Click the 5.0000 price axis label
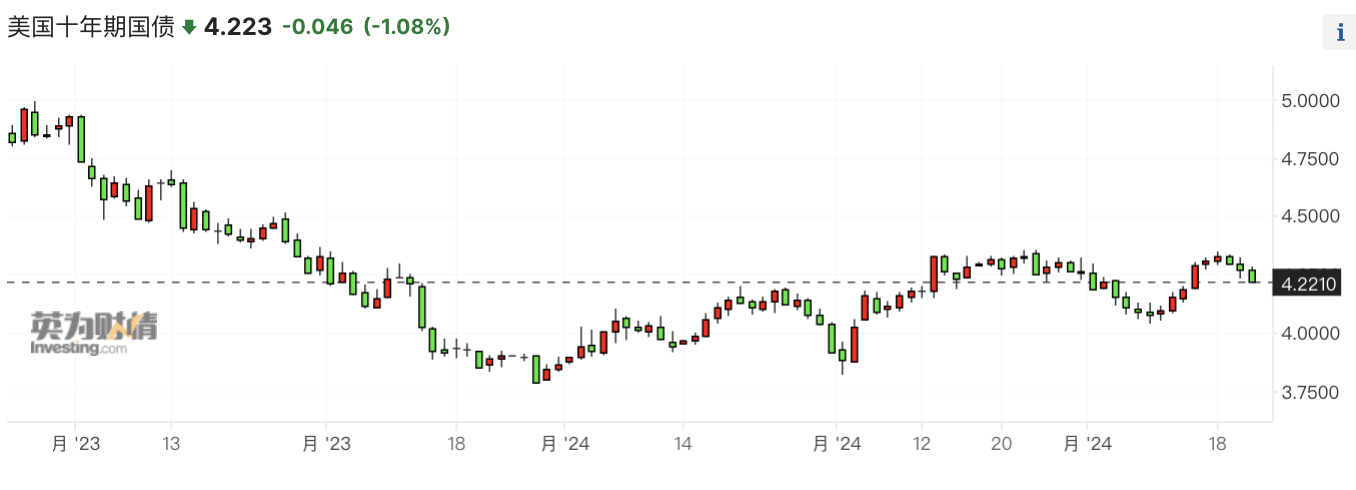Screen dimensions: 1356x490 coord(1309,101)
